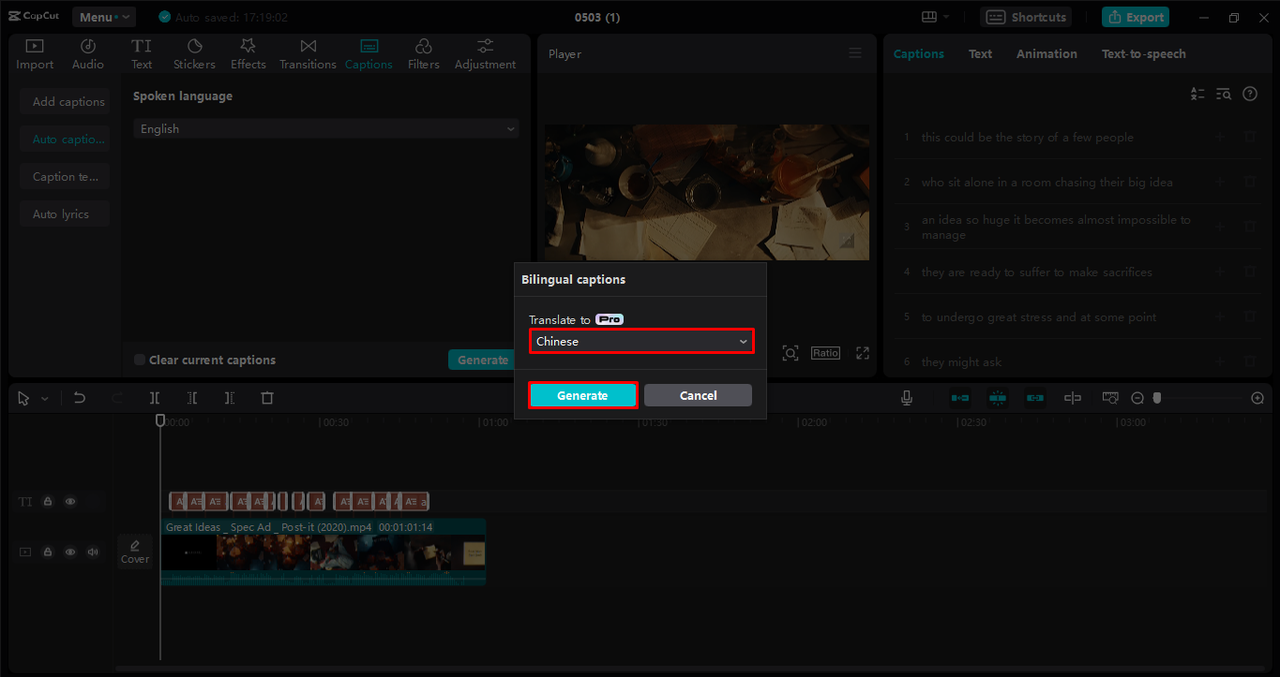This screenshot has width=1280, height=677.
Task: Open the Shortcuts panel
Action: [1026, 17]
